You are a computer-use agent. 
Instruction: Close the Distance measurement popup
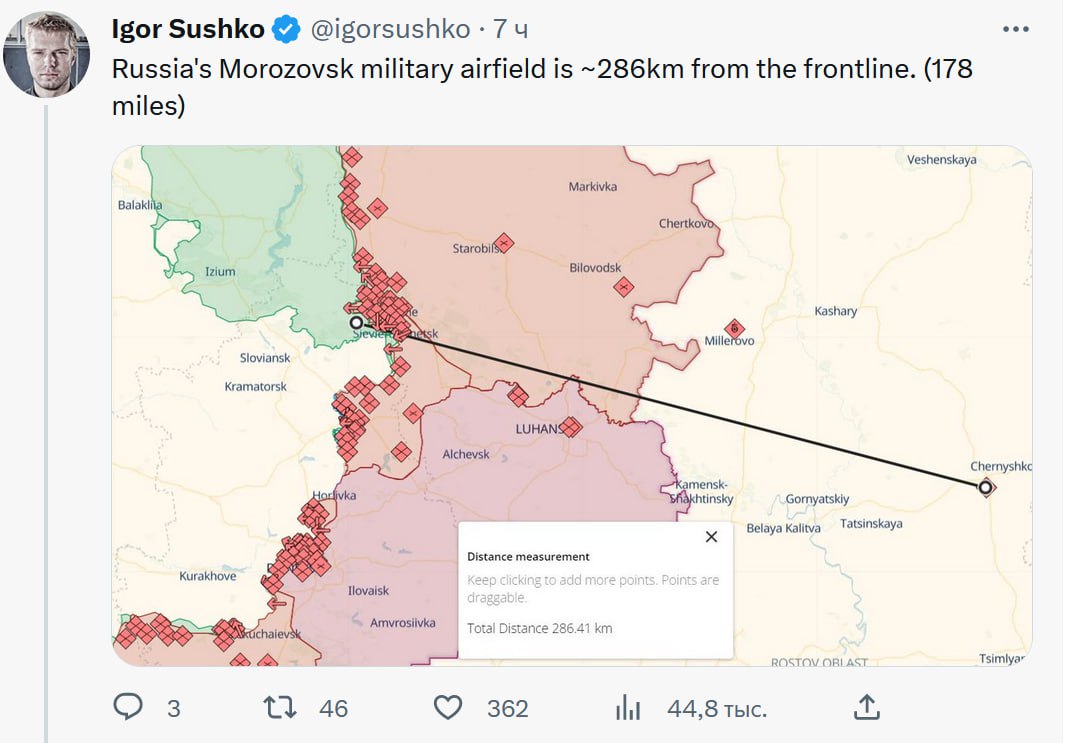[712, 536]
